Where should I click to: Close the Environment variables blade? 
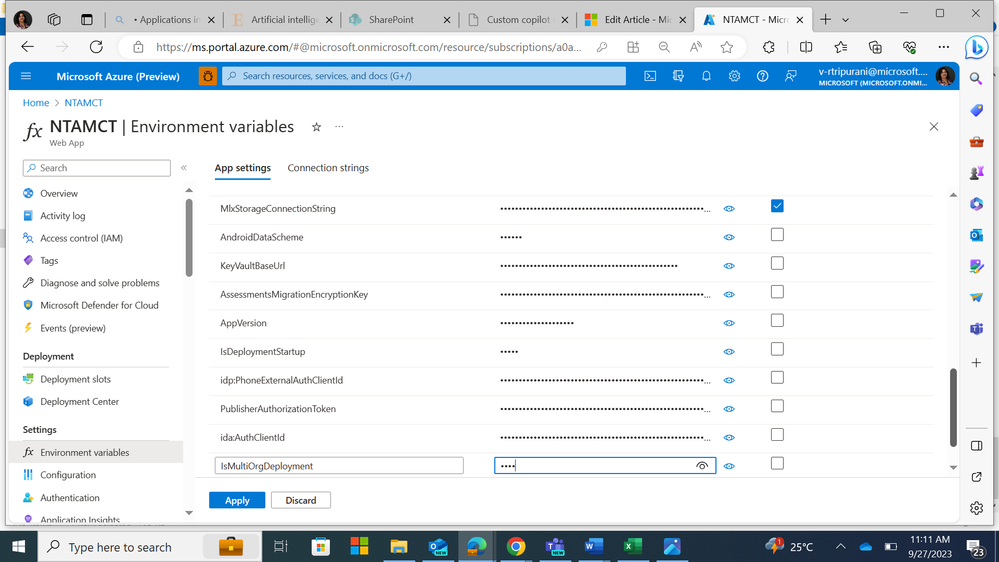[x=933, y=127]
